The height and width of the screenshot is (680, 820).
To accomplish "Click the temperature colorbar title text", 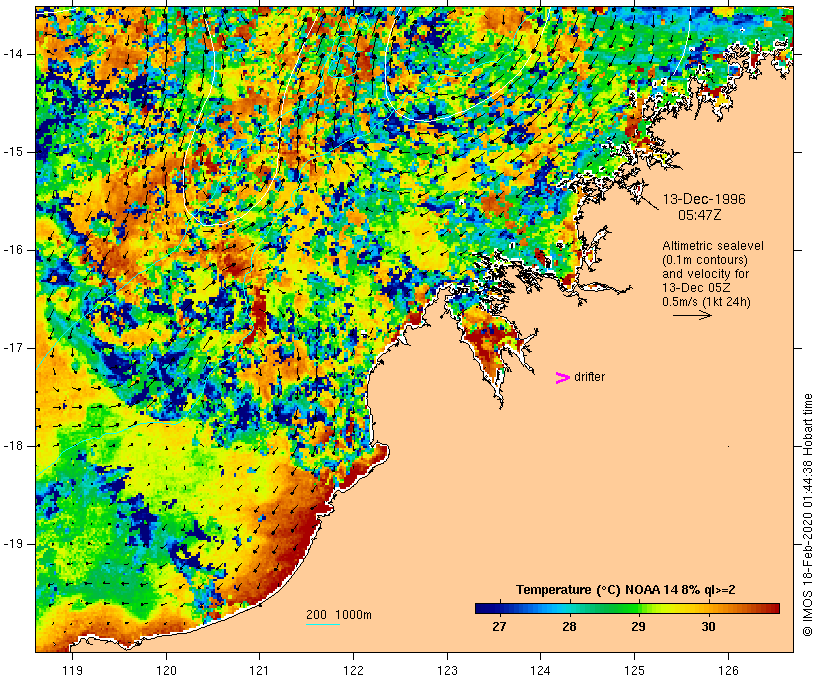I will [x=625, y=590].
